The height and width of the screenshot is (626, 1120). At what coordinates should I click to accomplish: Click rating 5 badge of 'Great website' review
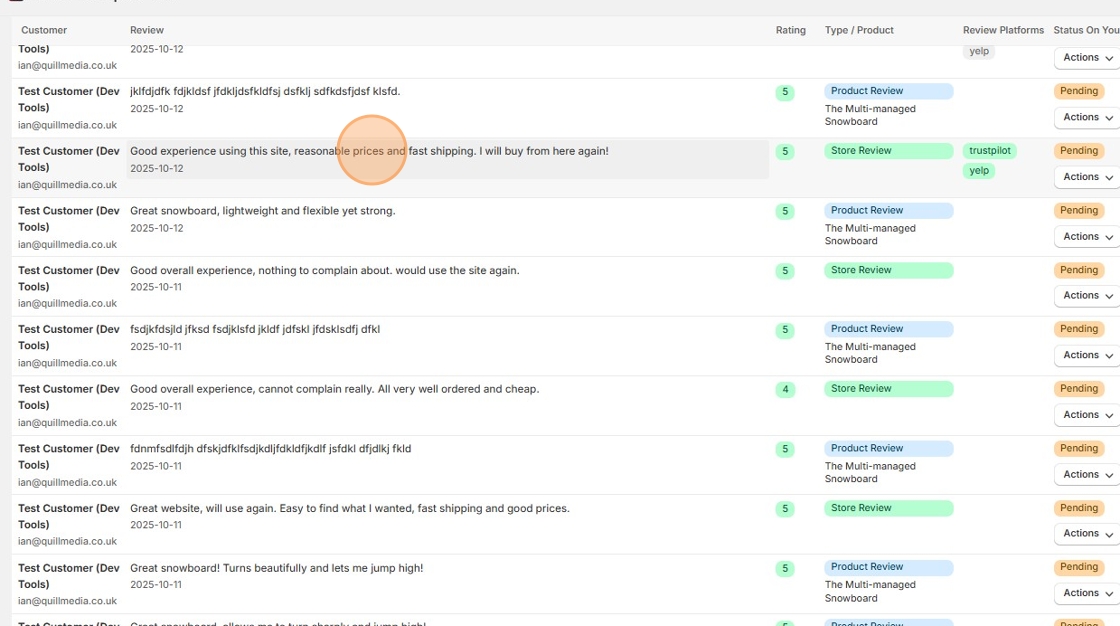tap(785, 509)
